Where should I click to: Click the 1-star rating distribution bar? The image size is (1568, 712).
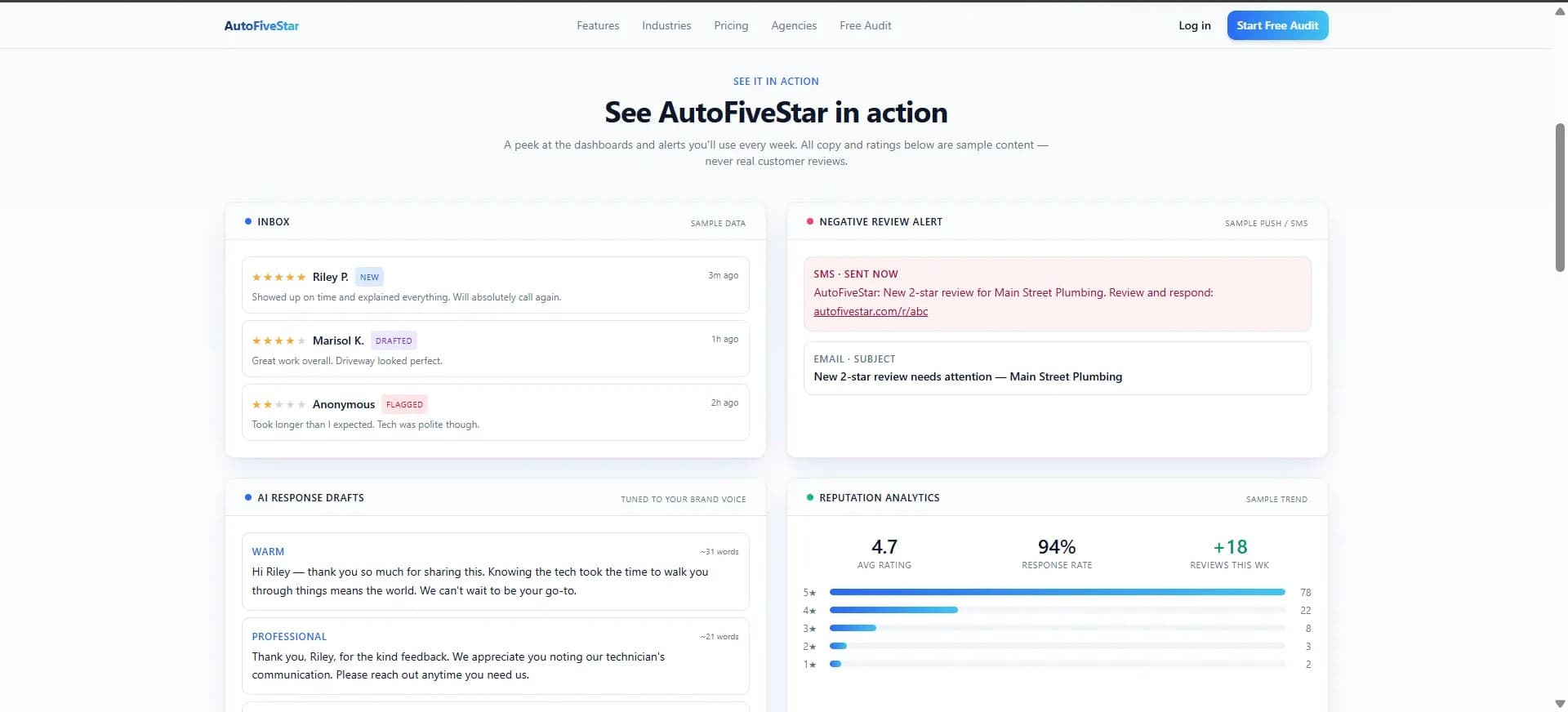(x=1058, y=664)
